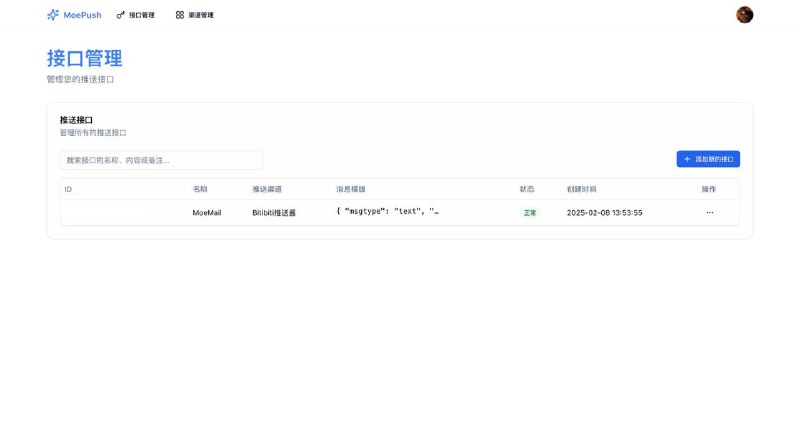Click the MoePush brand name link
Viewport: 800px width, 436px height.
tap(82, 15)
